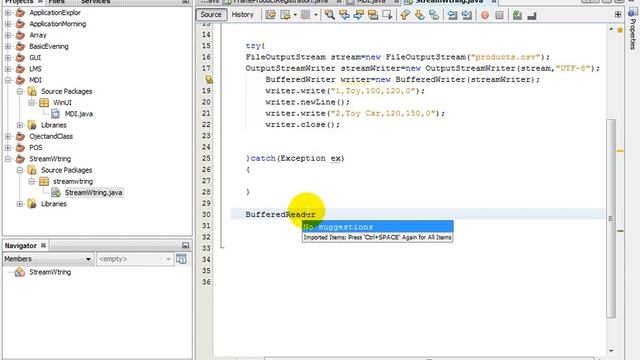Click the scroll up arrow in editor
Viewport: 640px width, 360px height.
611,29
